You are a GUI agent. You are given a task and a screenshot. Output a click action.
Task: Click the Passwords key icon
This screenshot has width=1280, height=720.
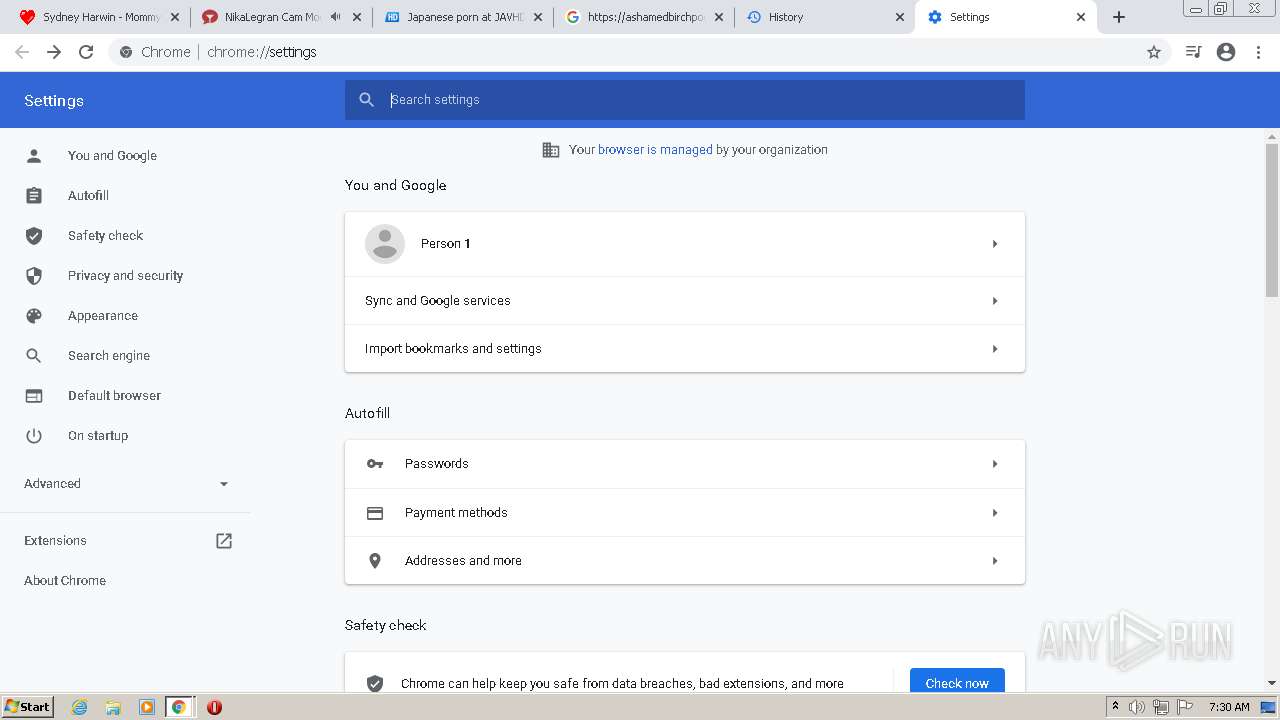(375, 464)
